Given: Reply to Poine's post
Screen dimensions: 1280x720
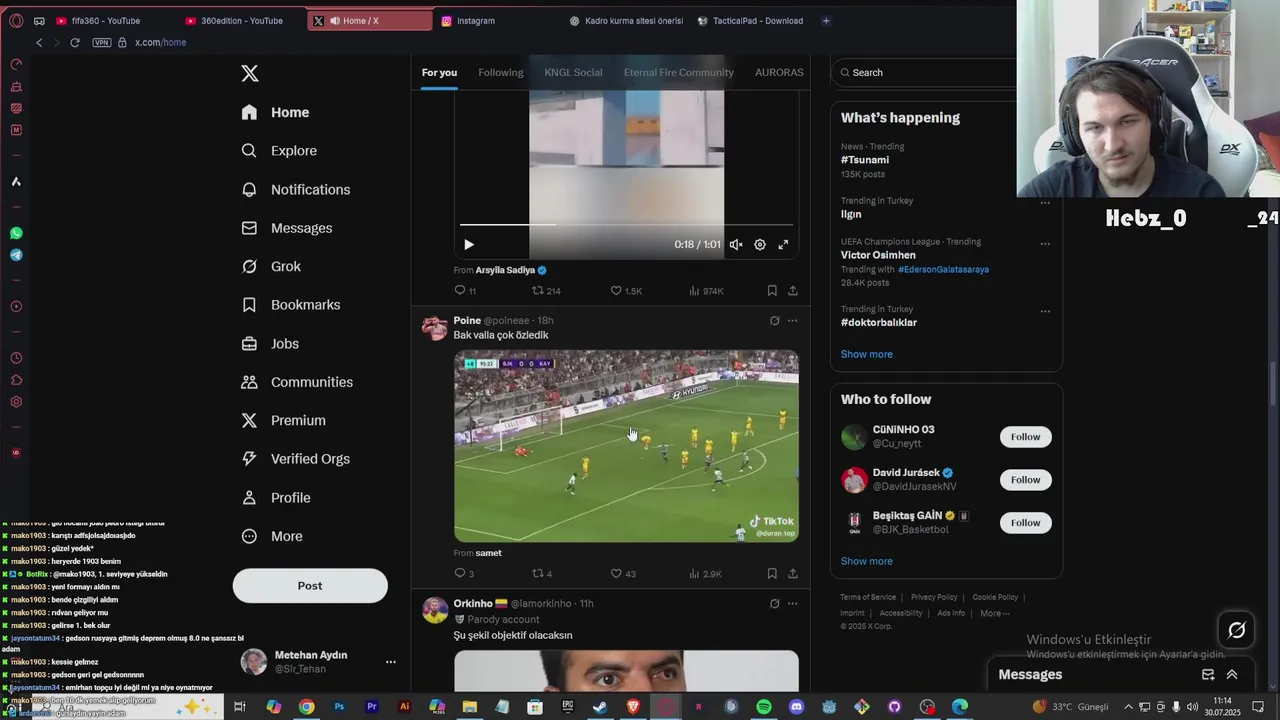Looking at the screenshot, I should [464, 573].
